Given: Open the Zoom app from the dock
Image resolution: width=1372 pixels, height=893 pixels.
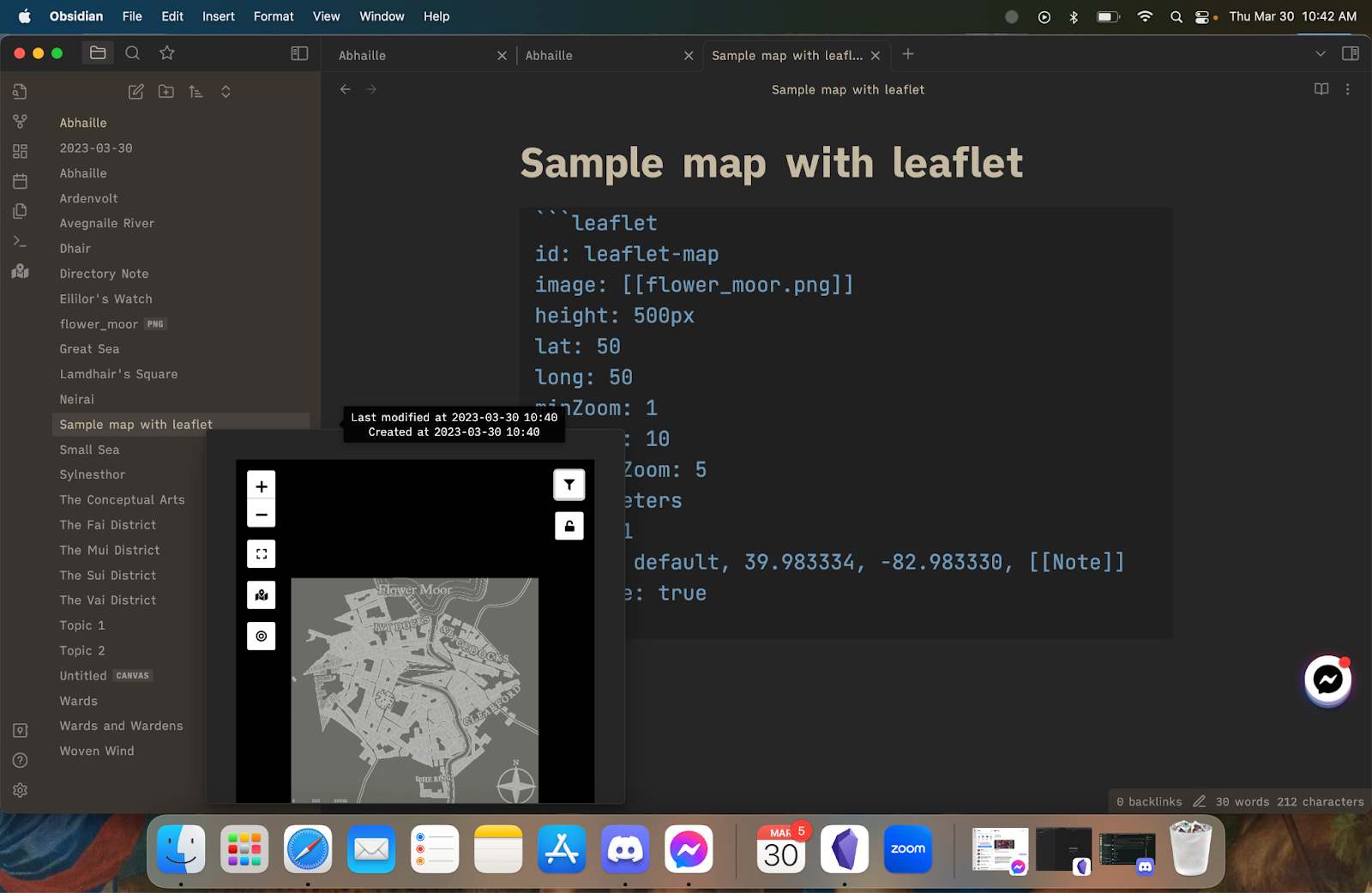Looking at the screenshot, I should (x=908, y=849).
